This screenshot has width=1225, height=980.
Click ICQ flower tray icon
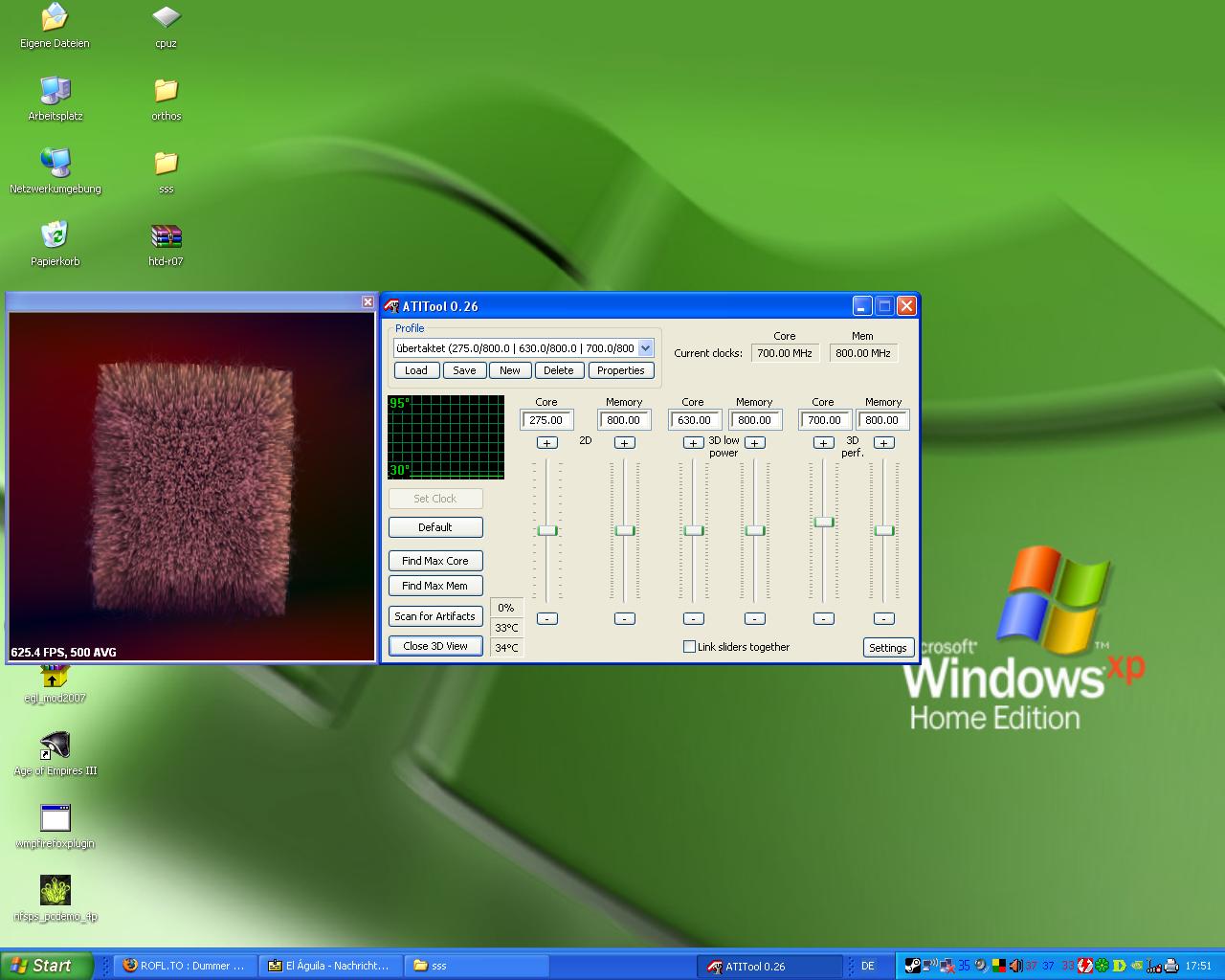coord(1102,966)
